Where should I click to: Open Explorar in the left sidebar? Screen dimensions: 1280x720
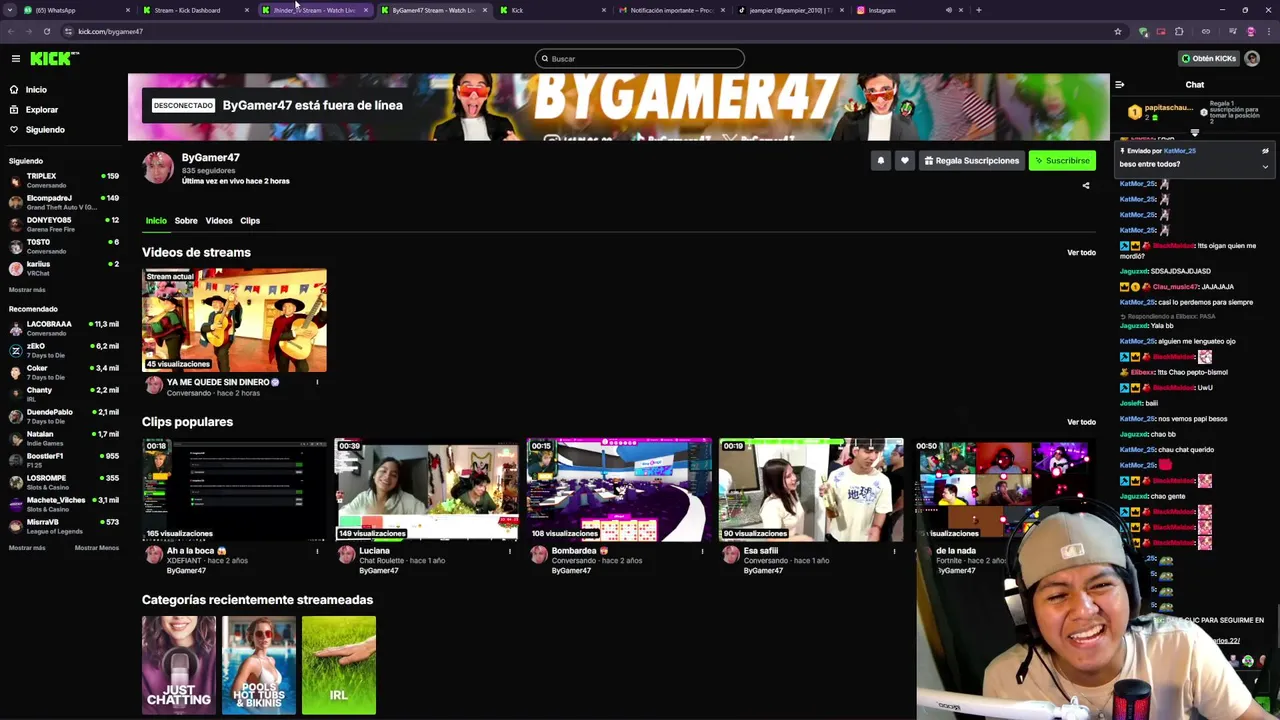(x=42, y=110)
